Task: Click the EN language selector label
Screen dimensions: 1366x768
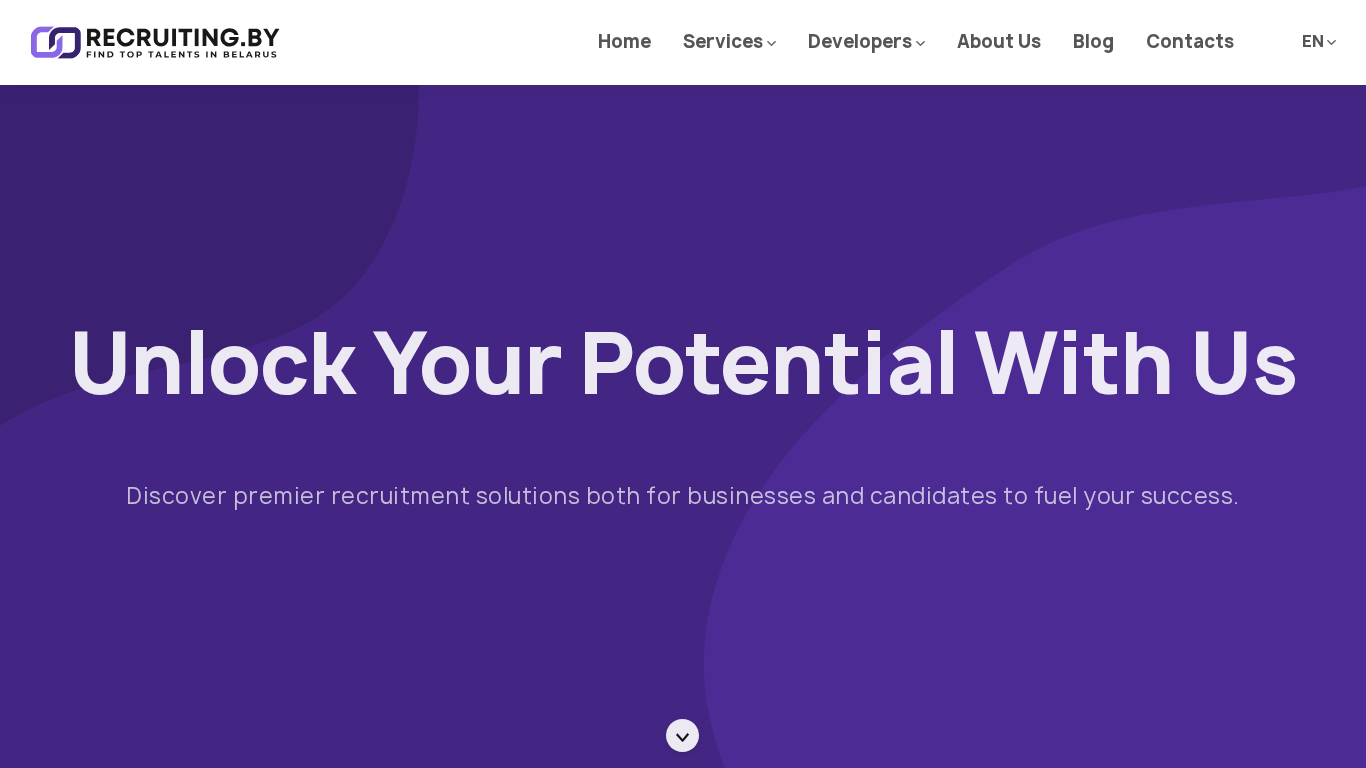Action: (1312, 41)
